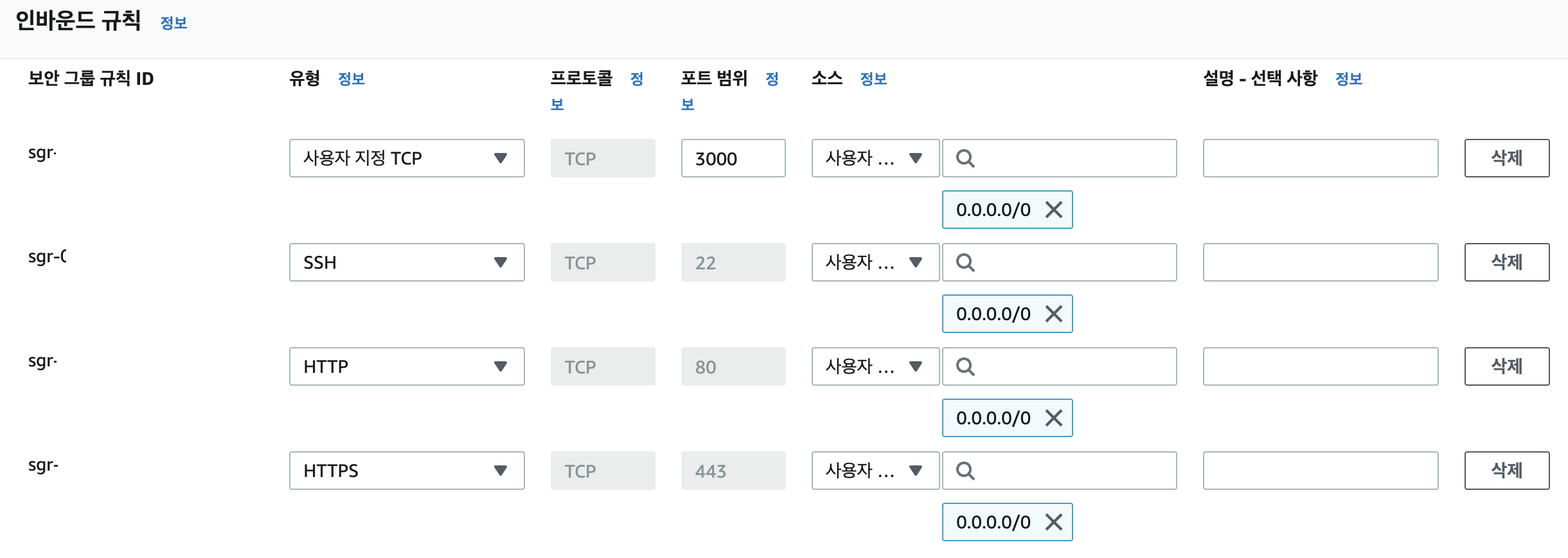Remove the 0.0.0.0/0 source on port 3000 rule

1053,210
